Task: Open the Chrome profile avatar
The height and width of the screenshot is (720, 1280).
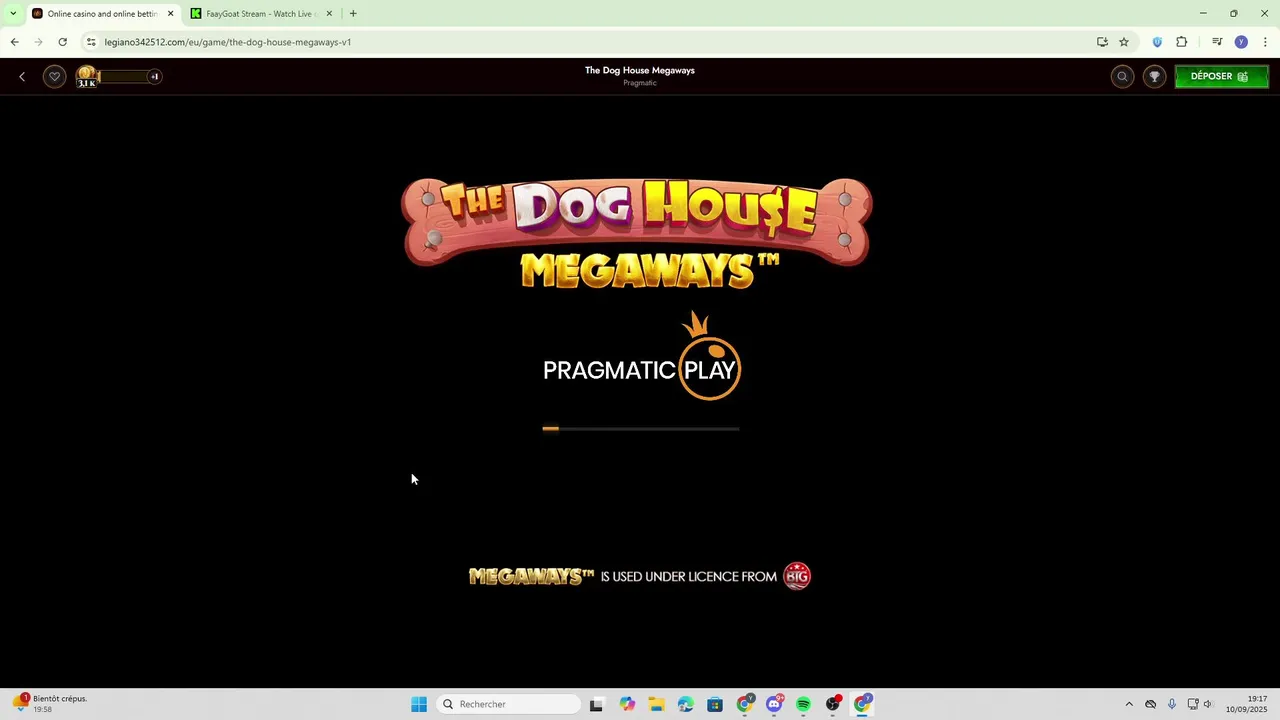Action: 1241,42
